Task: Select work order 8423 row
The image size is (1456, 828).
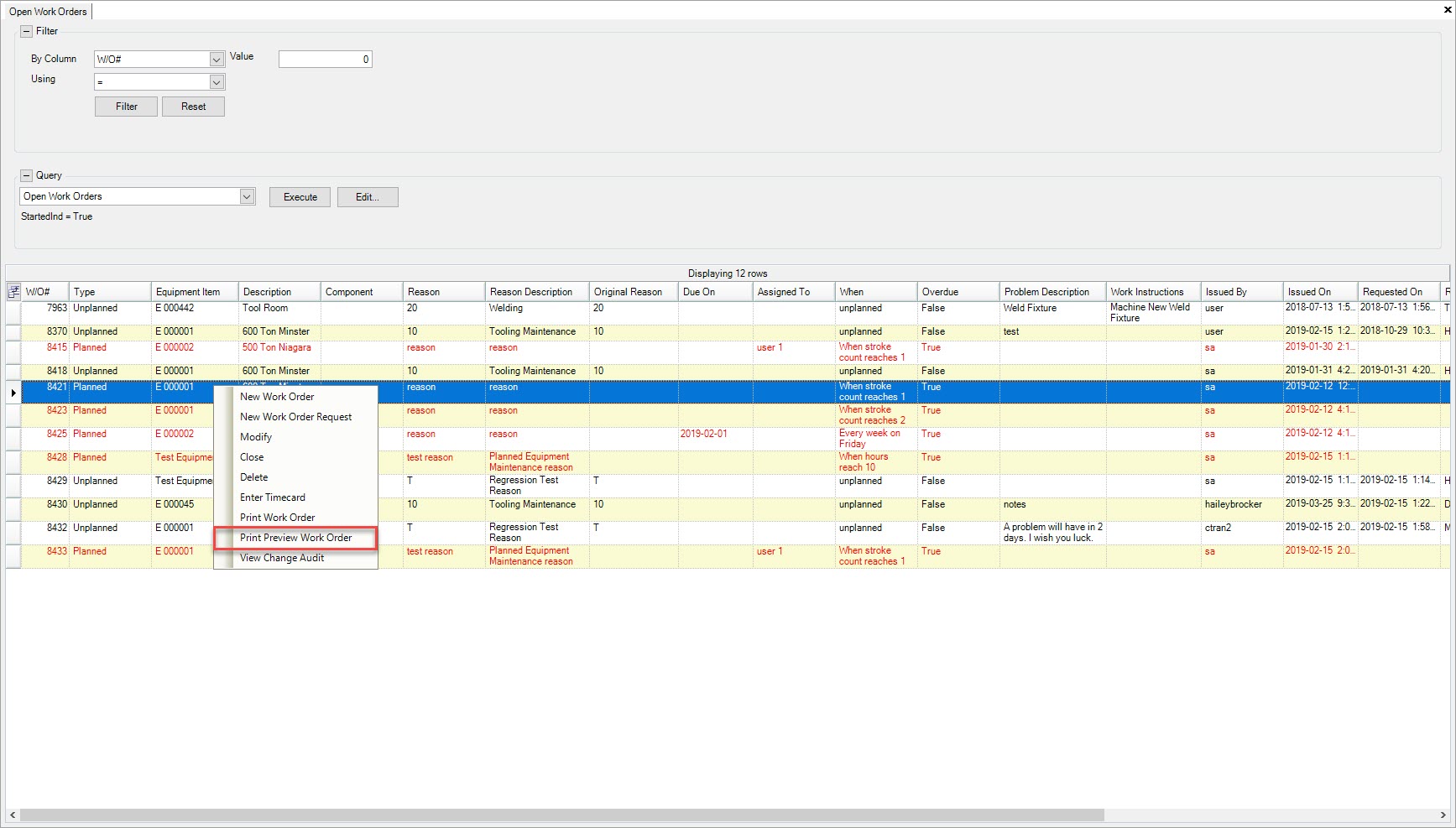Action: [728, 415]
